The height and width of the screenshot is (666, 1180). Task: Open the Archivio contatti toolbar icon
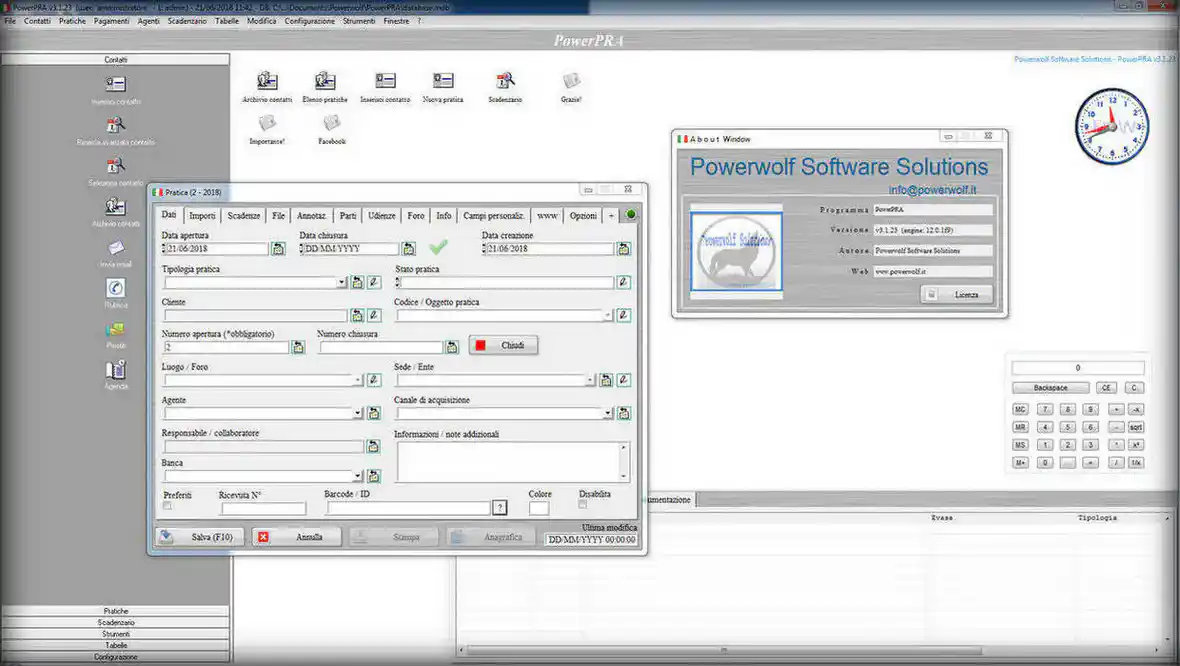click(267, 81)
